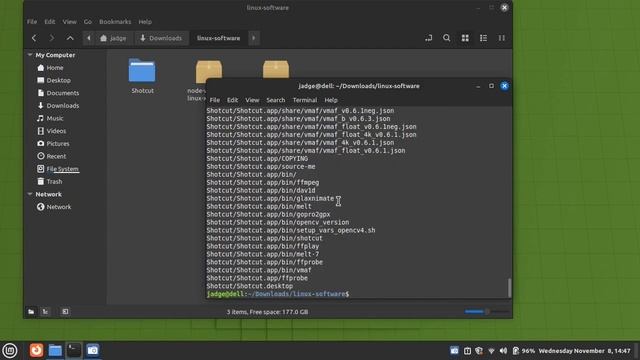Open the network tray icon

491,351
